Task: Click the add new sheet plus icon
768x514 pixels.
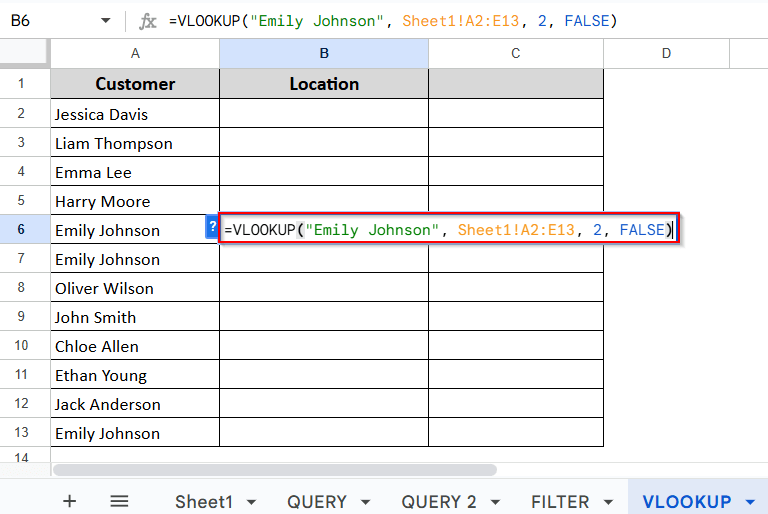Action: 70,501
